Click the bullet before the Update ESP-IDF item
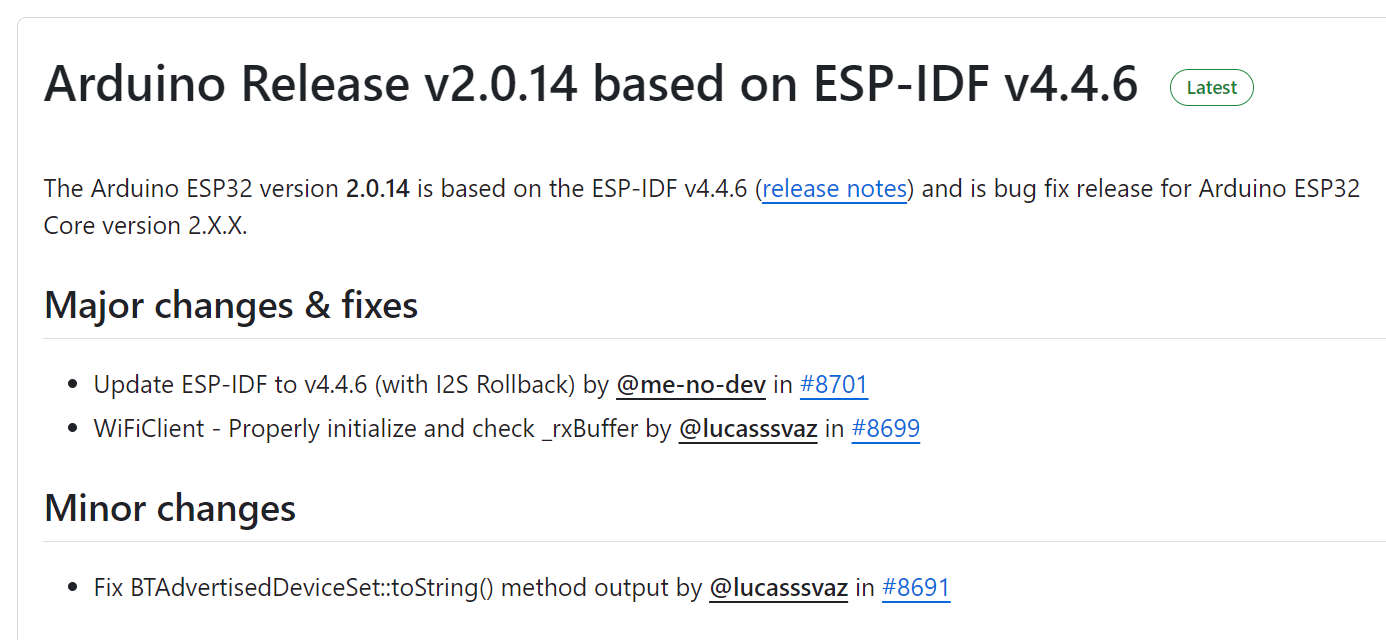1386x640 pixels. (x=72, y=385)
